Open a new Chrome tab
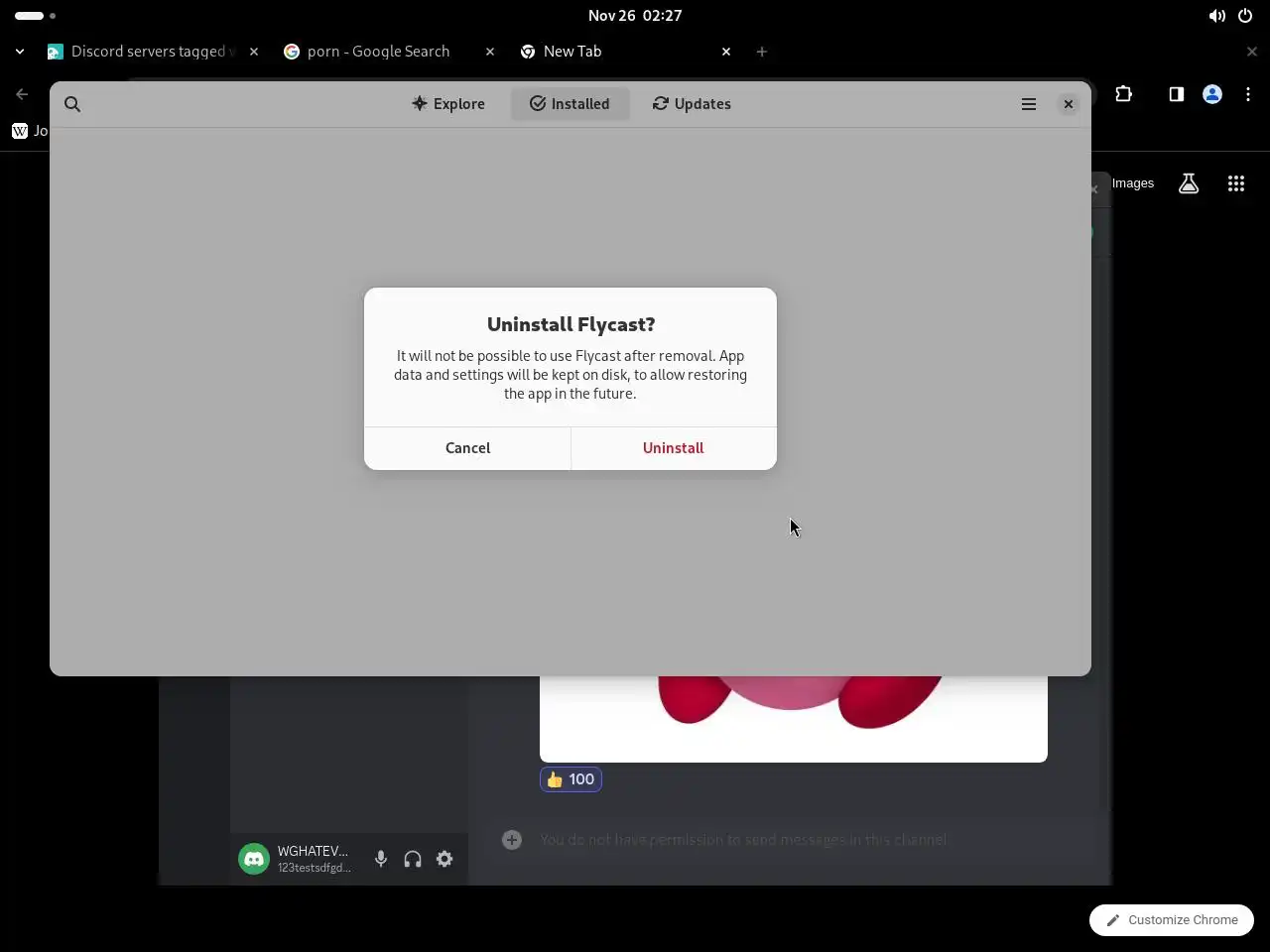Image resolution: width=1270 pixels, height=952 pixels. [x=762, y=52]
